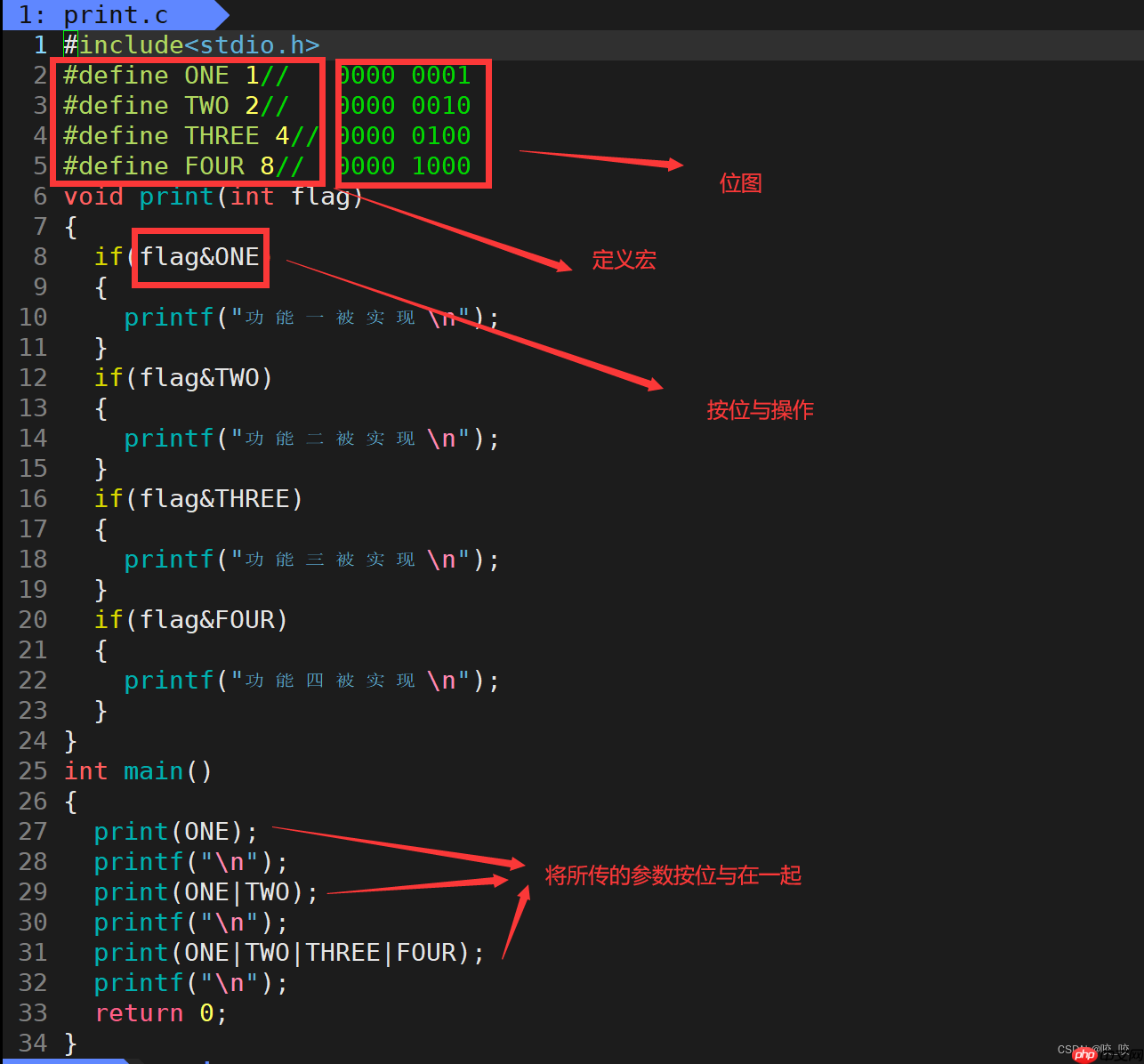Image resolution: width=1144 pixels, height=1064 pixels.
Task: Click line number 25 in the gutter
Action: pyautogui.click(x=33, y=771)
